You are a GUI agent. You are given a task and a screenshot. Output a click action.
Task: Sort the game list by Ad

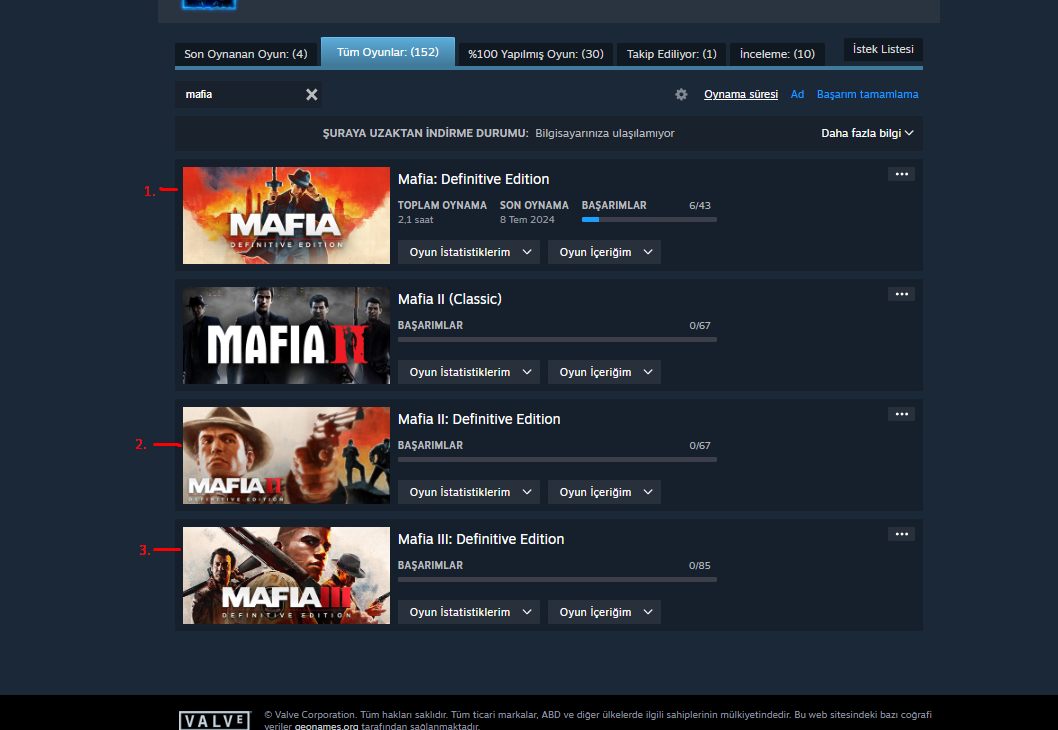tap(797, 94)
